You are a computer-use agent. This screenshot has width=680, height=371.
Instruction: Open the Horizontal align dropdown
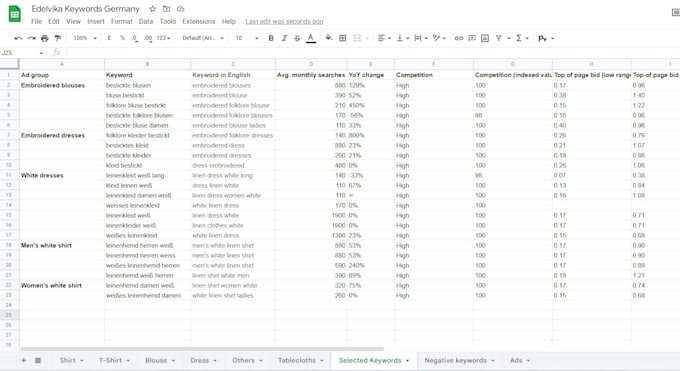click(384, 38)
